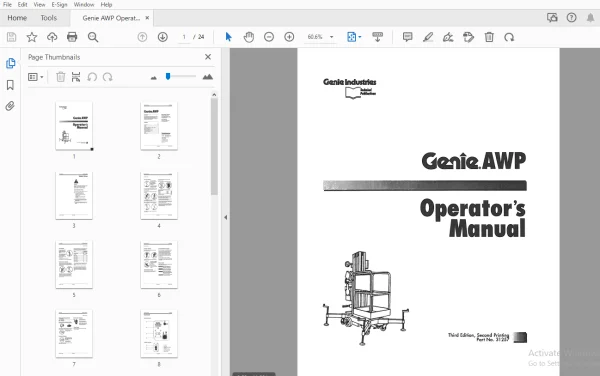Open the share feedback chat icon
The image size is (600, 376).
click(552, 18)
